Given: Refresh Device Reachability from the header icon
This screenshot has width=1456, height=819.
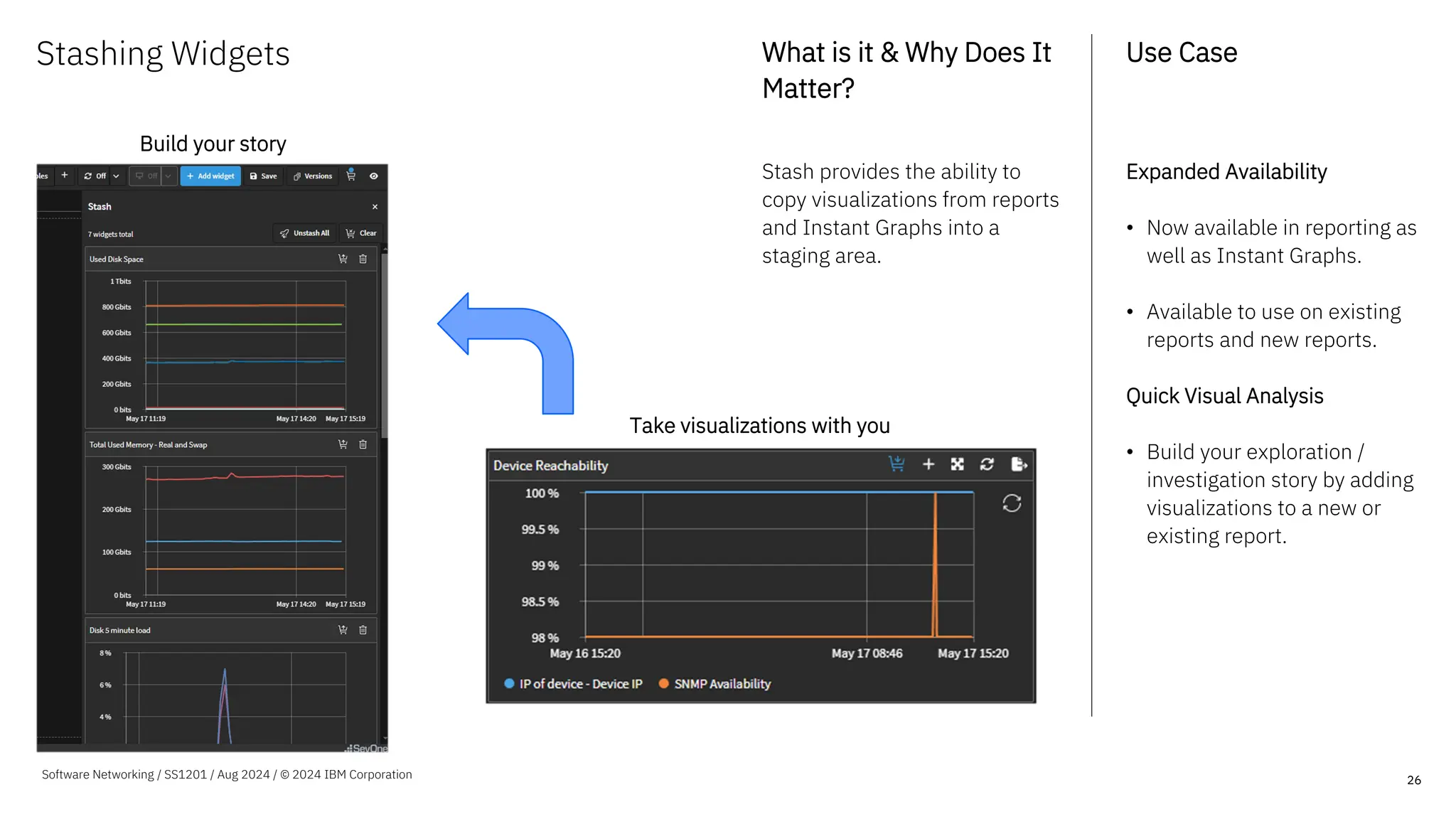Looking at the screenshot, I should (x=987, y=464).
